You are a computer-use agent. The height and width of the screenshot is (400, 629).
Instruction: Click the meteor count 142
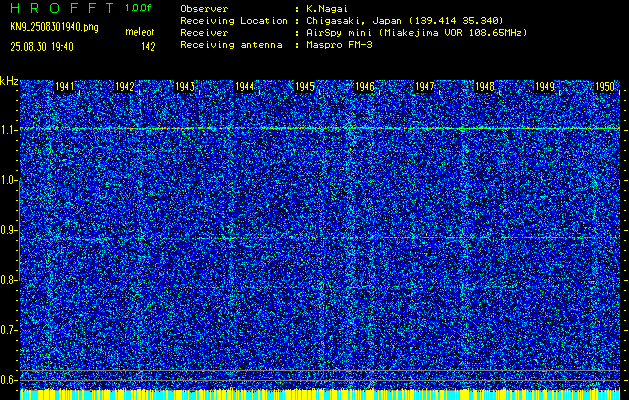click(x=148, y=47)
